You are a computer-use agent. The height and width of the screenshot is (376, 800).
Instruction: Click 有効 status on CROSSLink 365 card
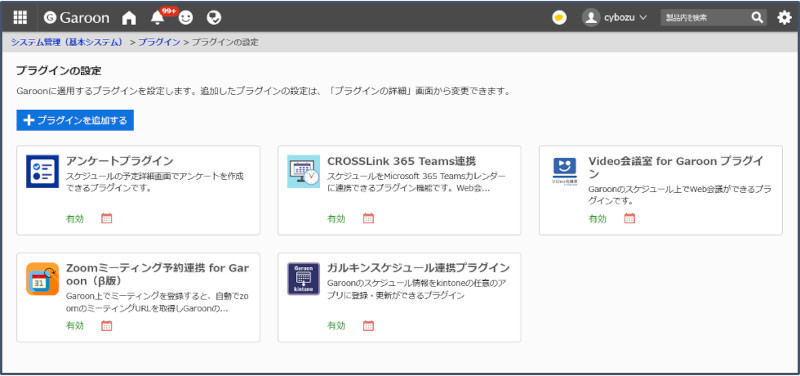coord(336,219)
